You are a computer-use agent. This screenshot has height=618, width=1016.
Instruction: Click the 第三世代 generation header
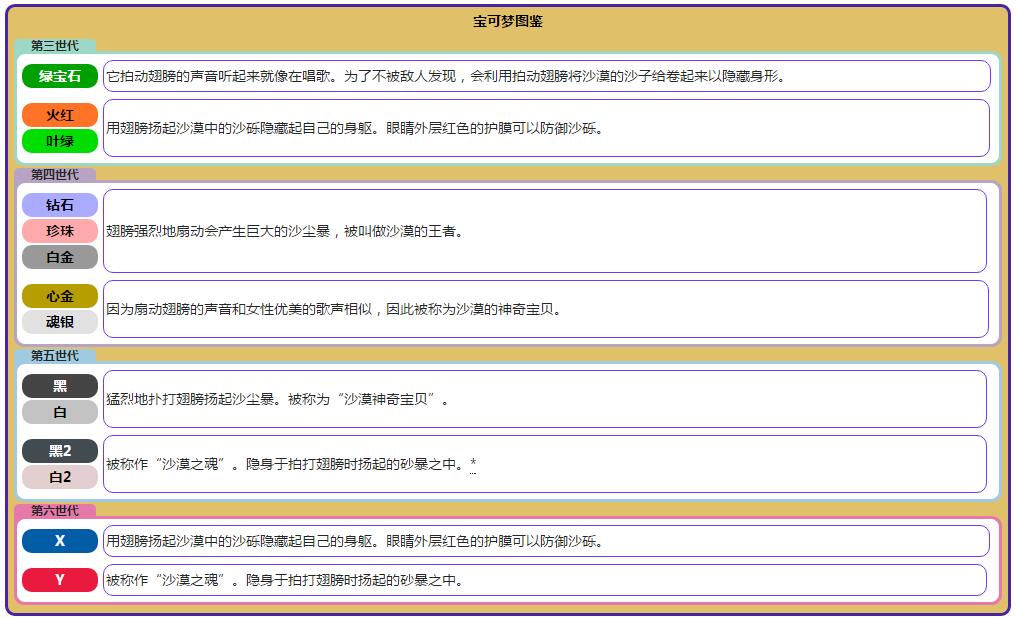pyautogui.click(x=55, y=45)
